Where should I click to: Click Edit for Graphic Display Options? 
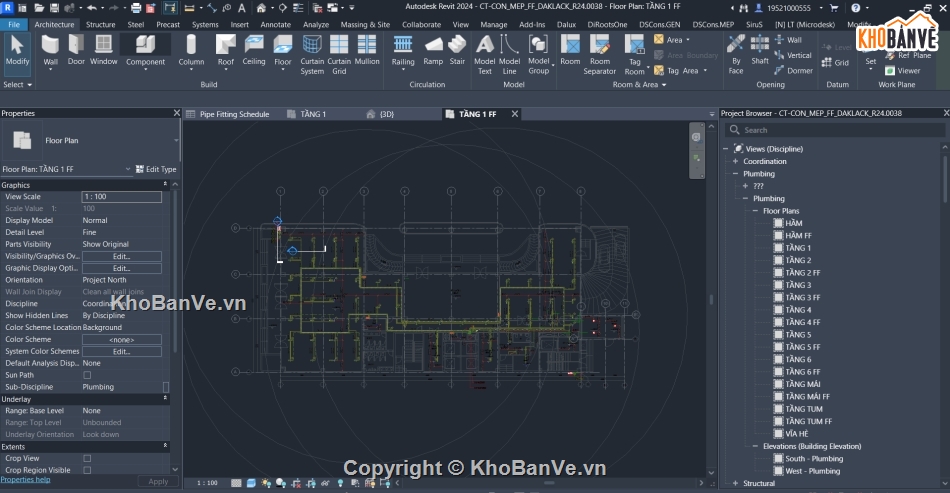coord(122,269)
